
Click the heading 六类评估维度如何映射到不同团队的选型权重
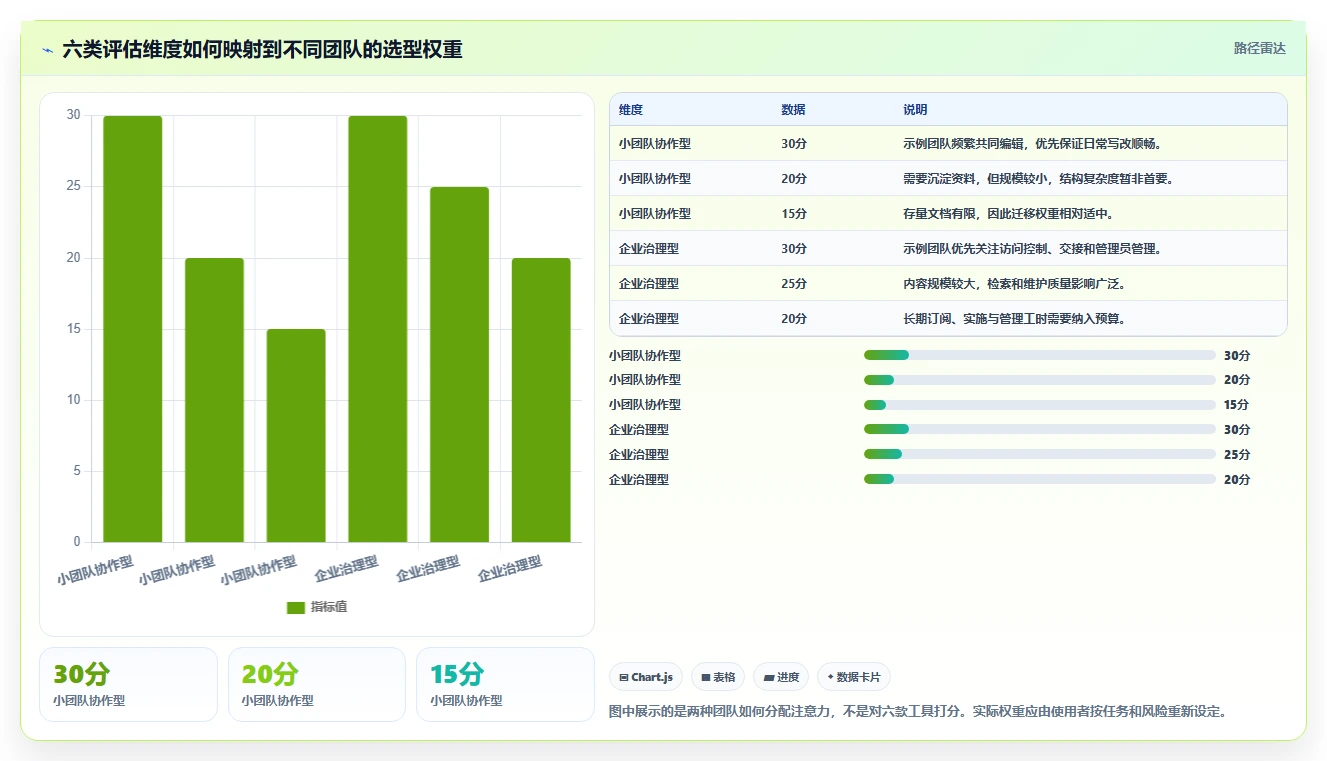point(262,50)
